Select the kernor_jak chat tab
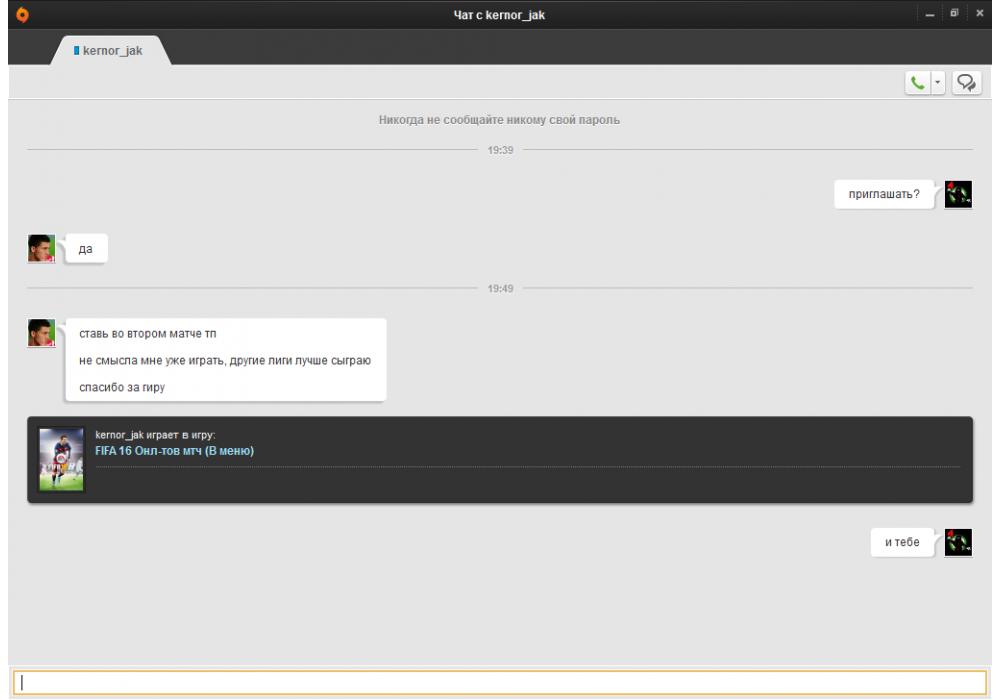Viewport: 1000px width, 700px height. [109, 50]
